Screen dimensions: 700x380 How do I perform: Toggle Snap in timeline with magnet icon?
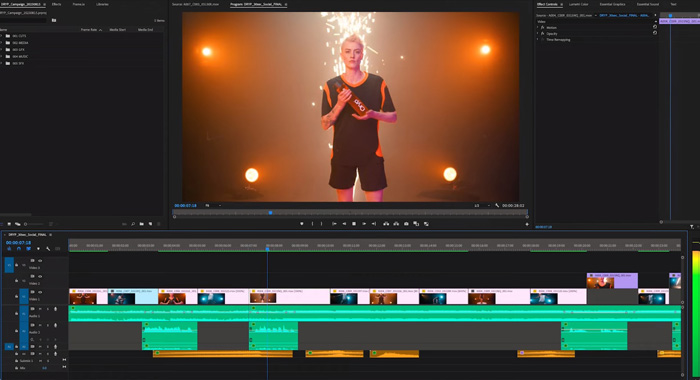19,249
